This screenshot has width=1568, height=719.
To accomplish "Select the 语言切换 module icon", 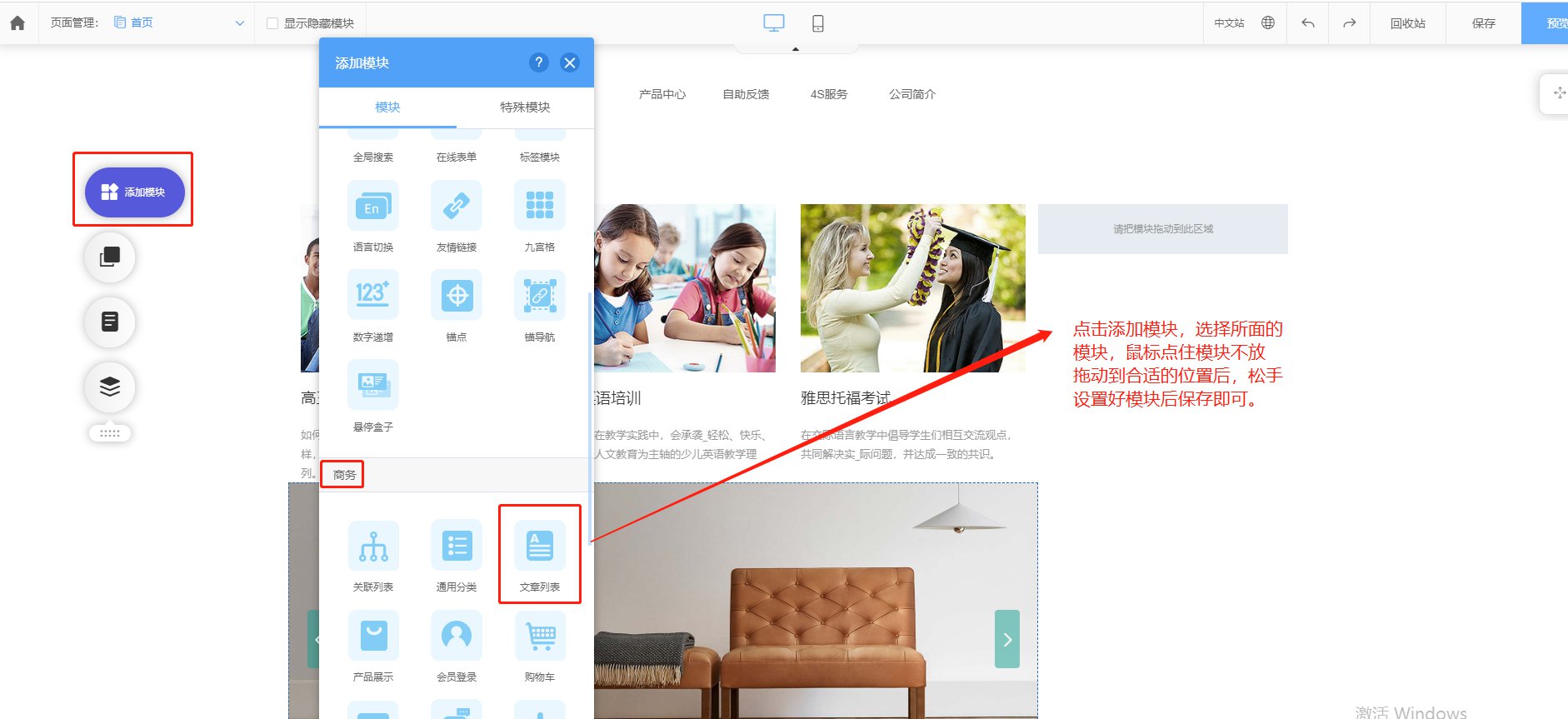I will tap(372, 206).
